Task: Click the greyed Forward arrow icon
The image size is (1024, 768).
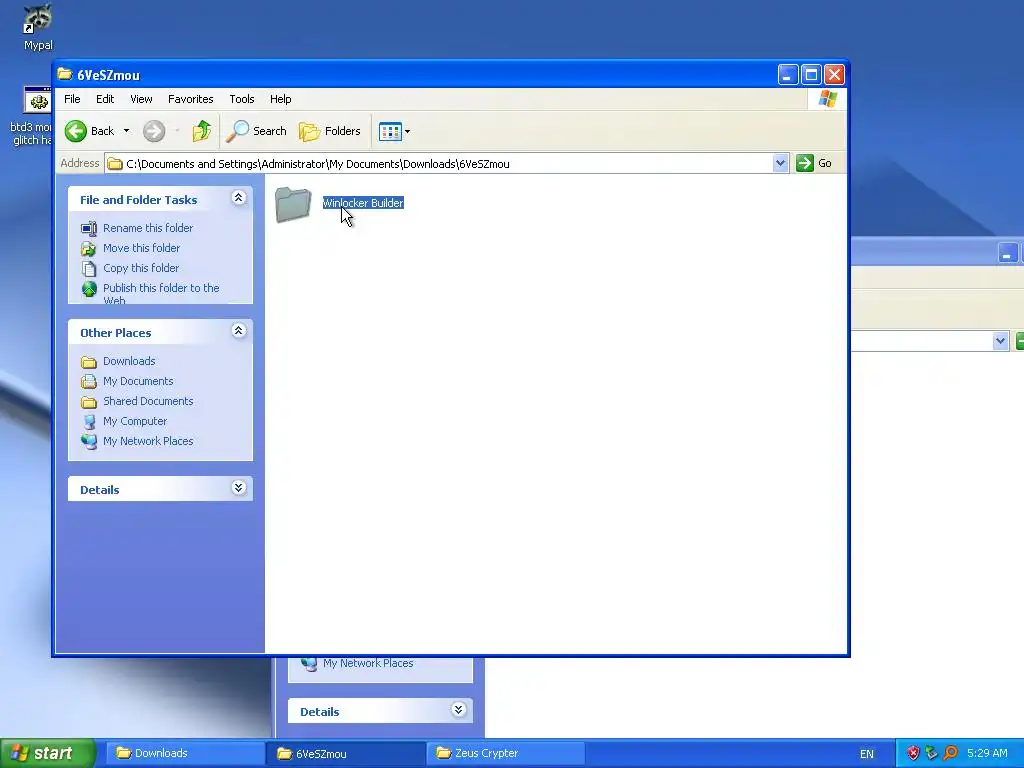Action: point(154,131)
